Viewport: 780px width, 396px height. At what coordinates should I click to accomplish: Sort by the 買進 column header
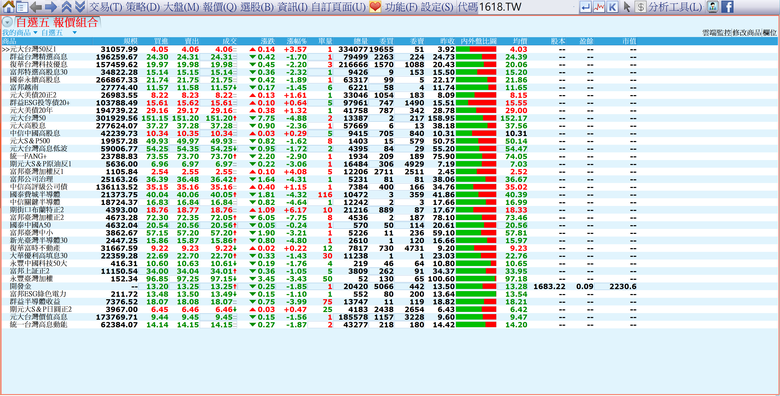161,41
